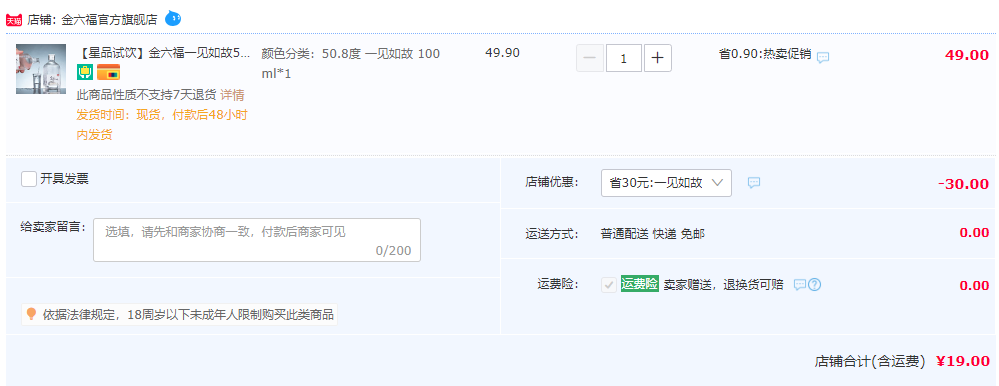This screenshot has width=999, height=386.
Task: Open the 金六福官方旗舰店 store link
Action: (x=109, y=20)
